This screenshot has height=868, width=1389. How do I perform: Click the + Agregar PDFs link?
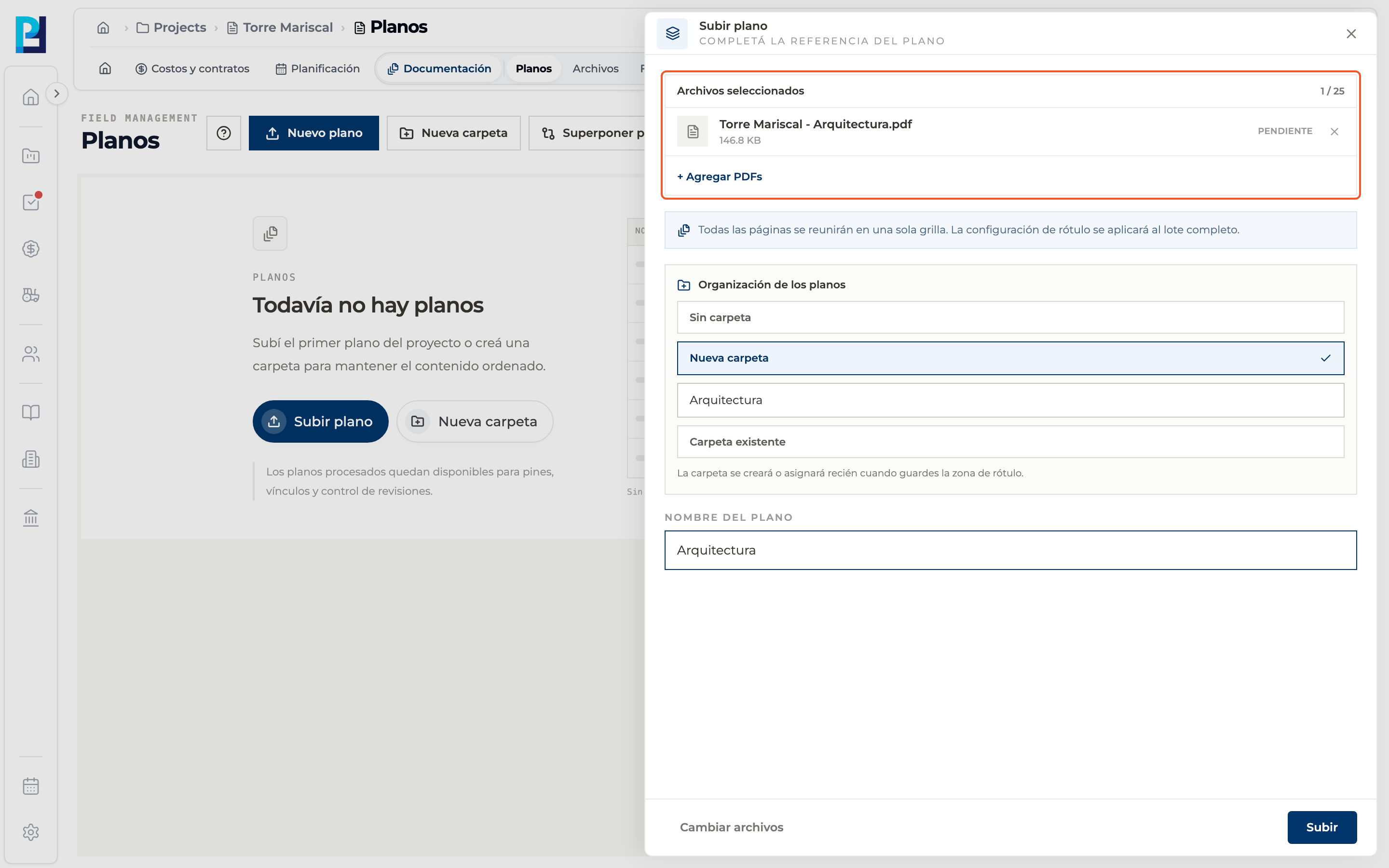719,176
